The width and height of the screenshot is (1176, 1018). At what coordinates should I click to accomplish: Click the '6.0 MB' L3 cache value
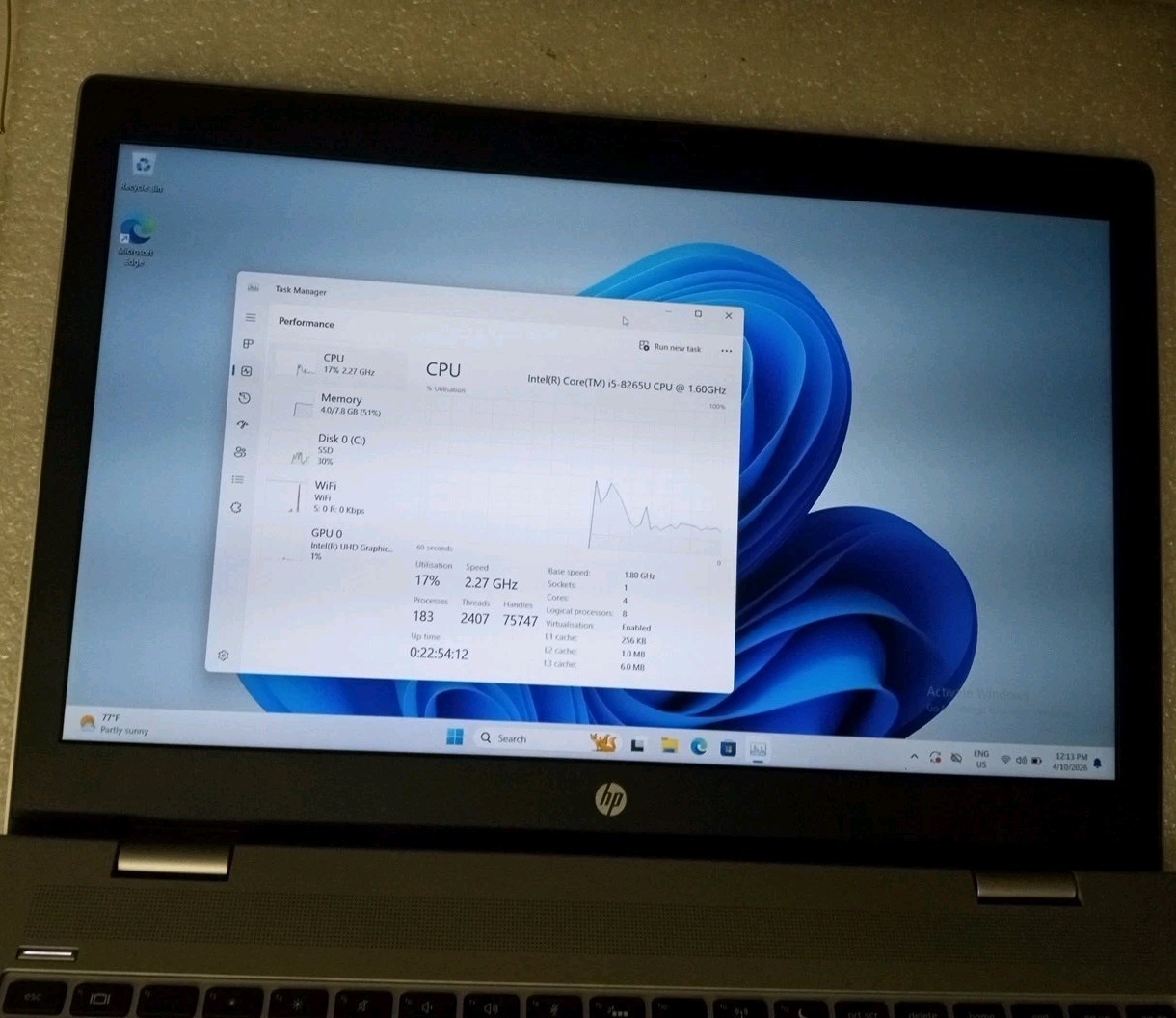[632, 666]
